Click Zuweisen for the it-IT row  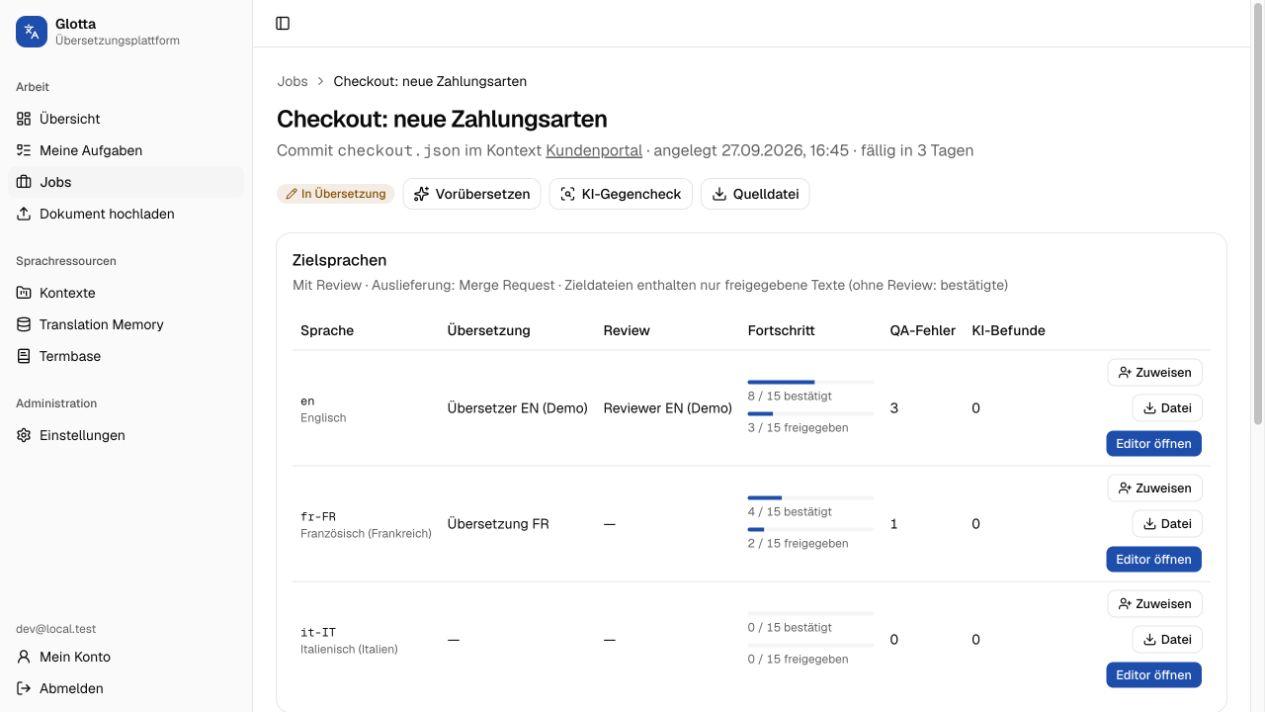1155,604
